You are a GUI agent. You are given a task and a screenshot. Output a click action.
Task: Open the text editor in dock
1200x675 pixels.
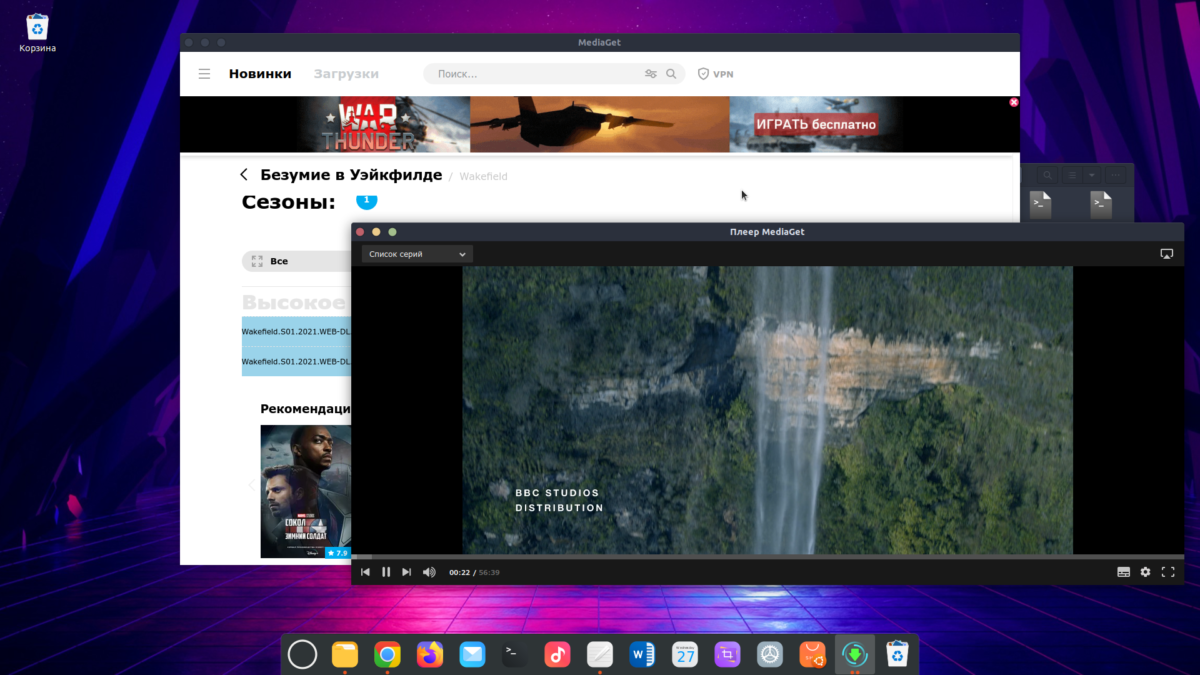coord(600,654)
